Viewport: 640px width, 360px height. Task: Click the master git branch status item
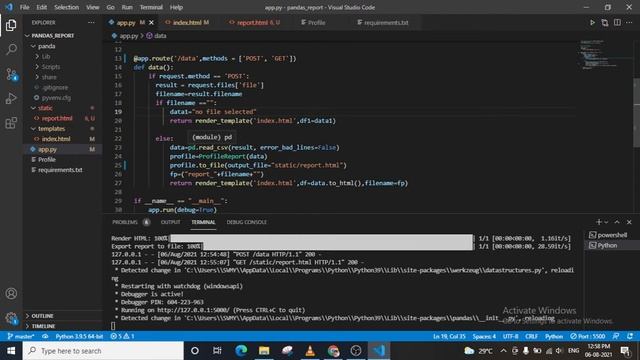[x=21, y=336]
